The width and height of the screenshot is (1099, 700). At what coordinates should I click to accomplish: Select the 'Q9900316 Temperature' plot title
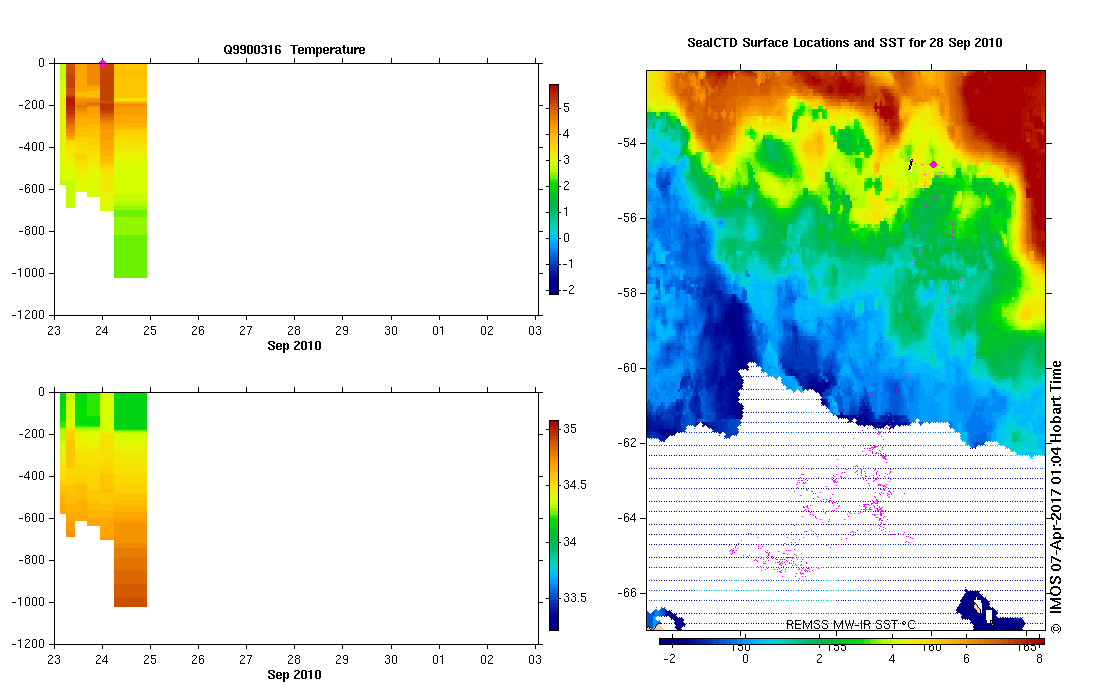[294, 50]
